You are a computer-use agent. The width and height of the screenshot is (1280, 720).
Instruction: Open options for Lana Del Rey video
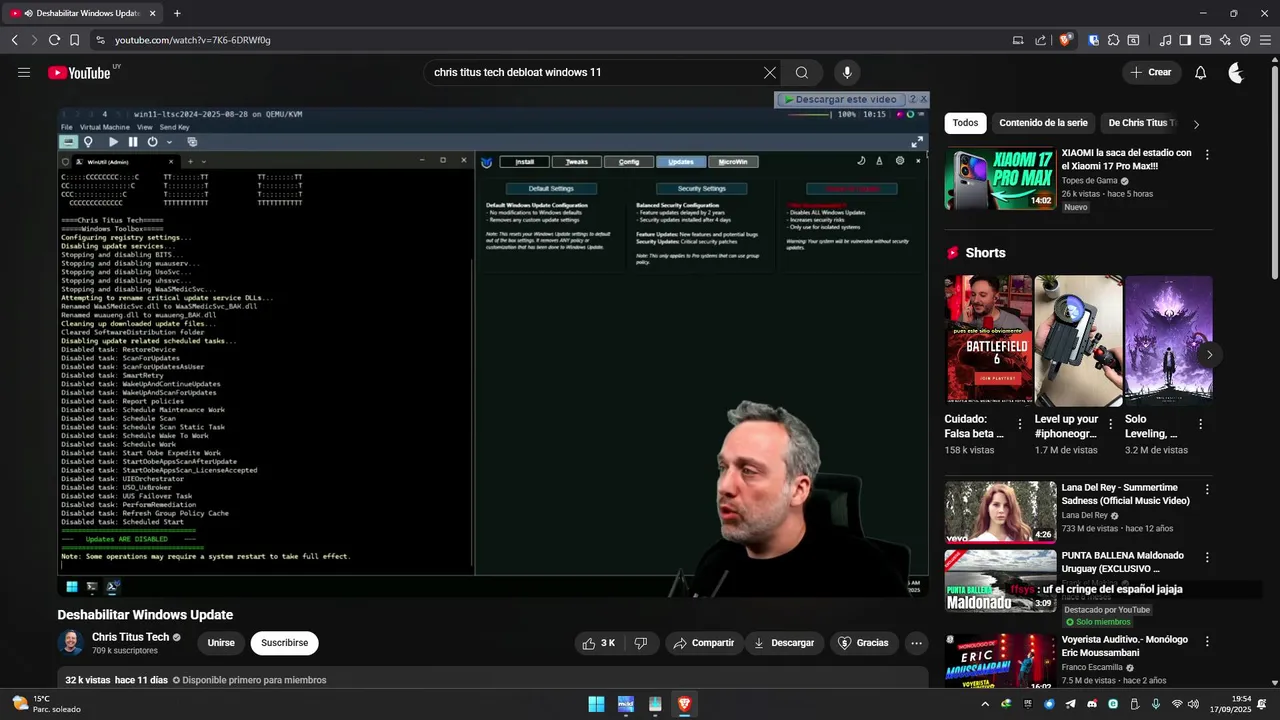[x=1207, y=490]
